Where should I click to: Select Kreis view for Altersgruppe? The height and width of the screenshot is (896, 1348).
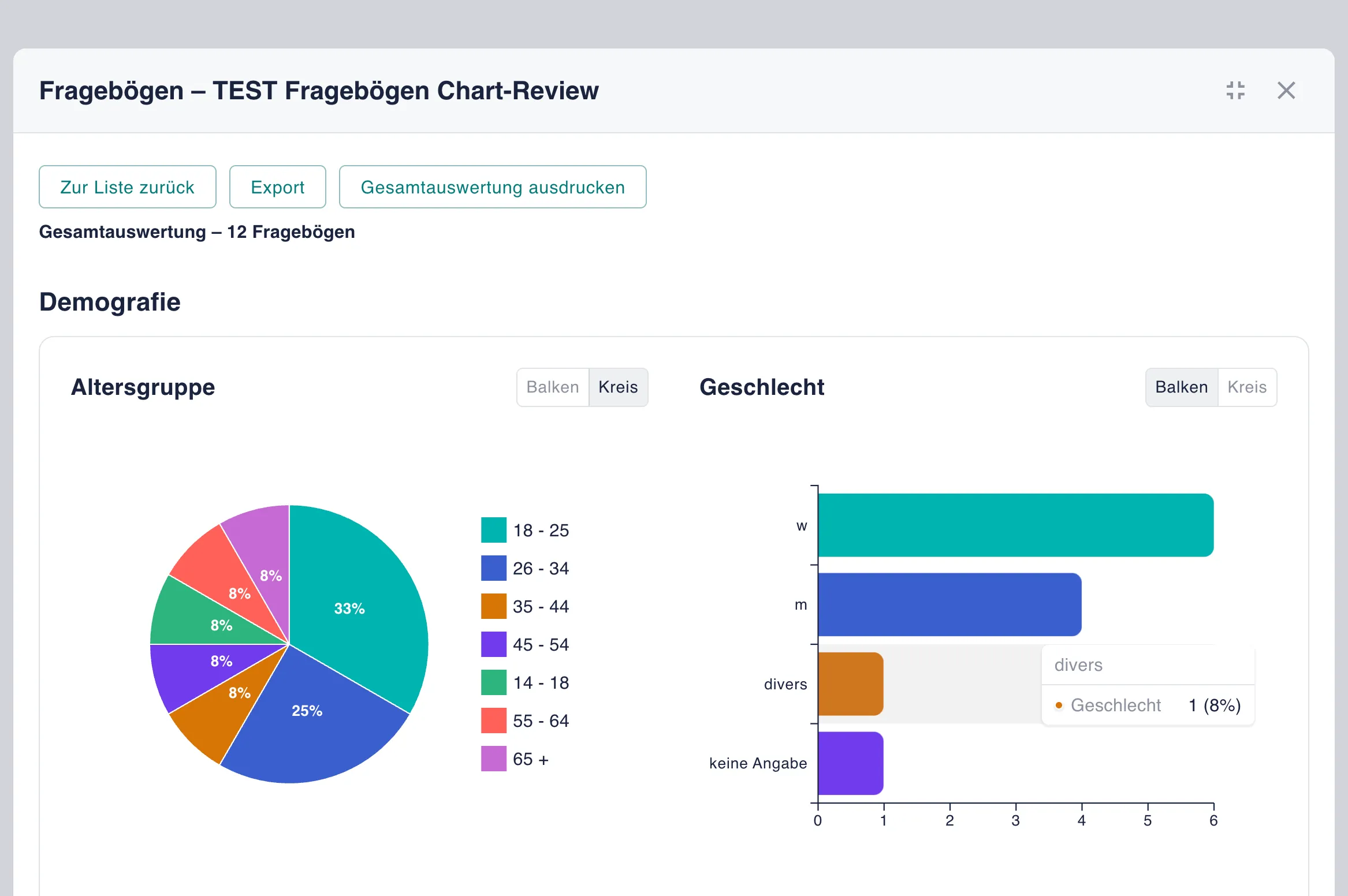pos(618,387)
